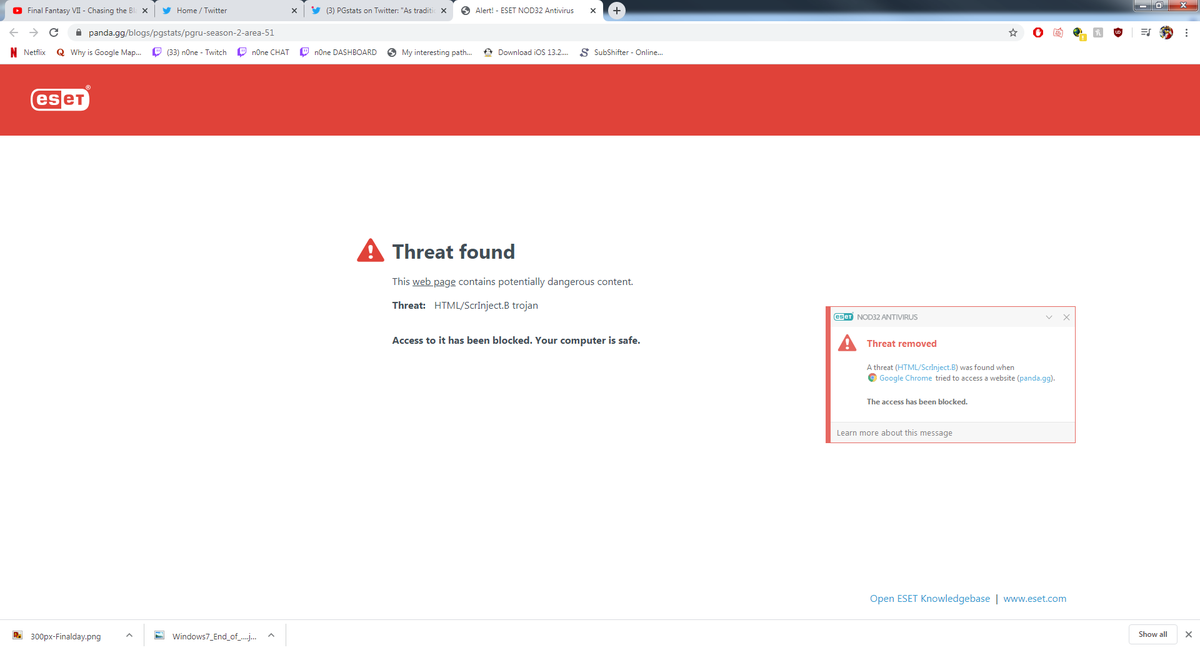Open SubShifter - Online bookmark

(x=621, y=52)
